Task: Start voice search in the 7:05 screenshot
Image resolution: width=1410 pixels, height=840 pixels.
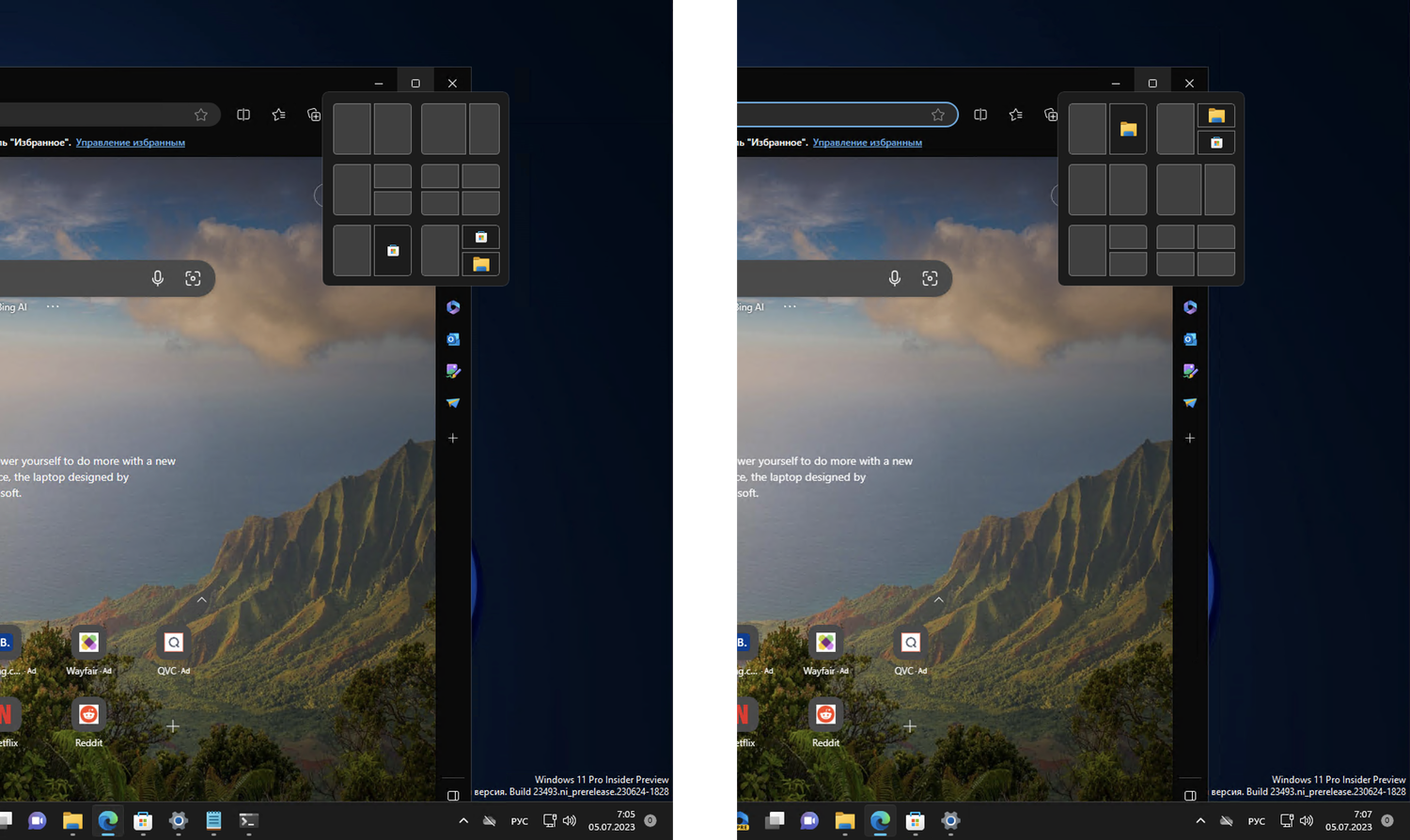Action: point(158,278)
